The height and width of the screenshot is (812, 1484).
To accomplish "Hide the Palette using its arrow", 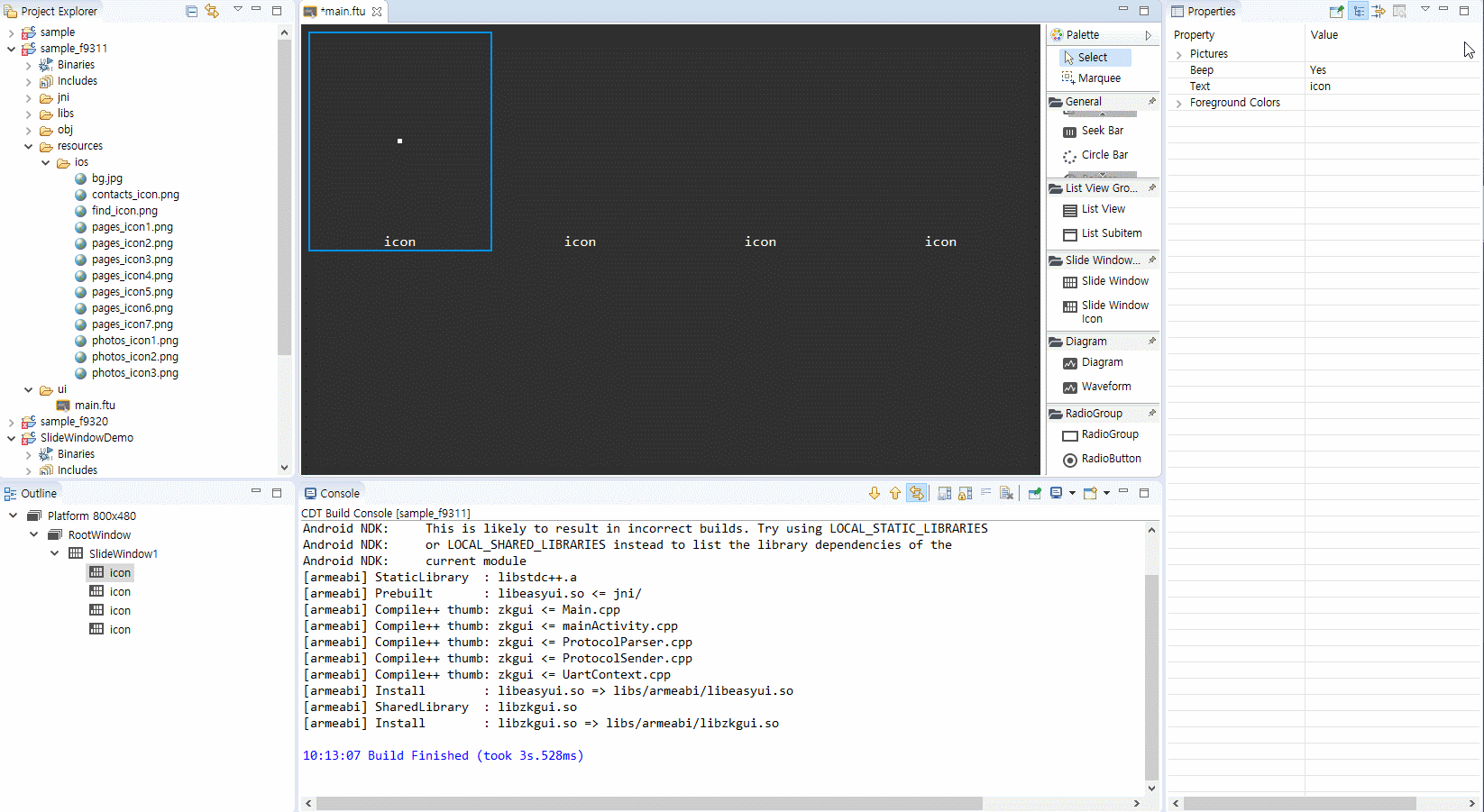I will coord(1149,35).
